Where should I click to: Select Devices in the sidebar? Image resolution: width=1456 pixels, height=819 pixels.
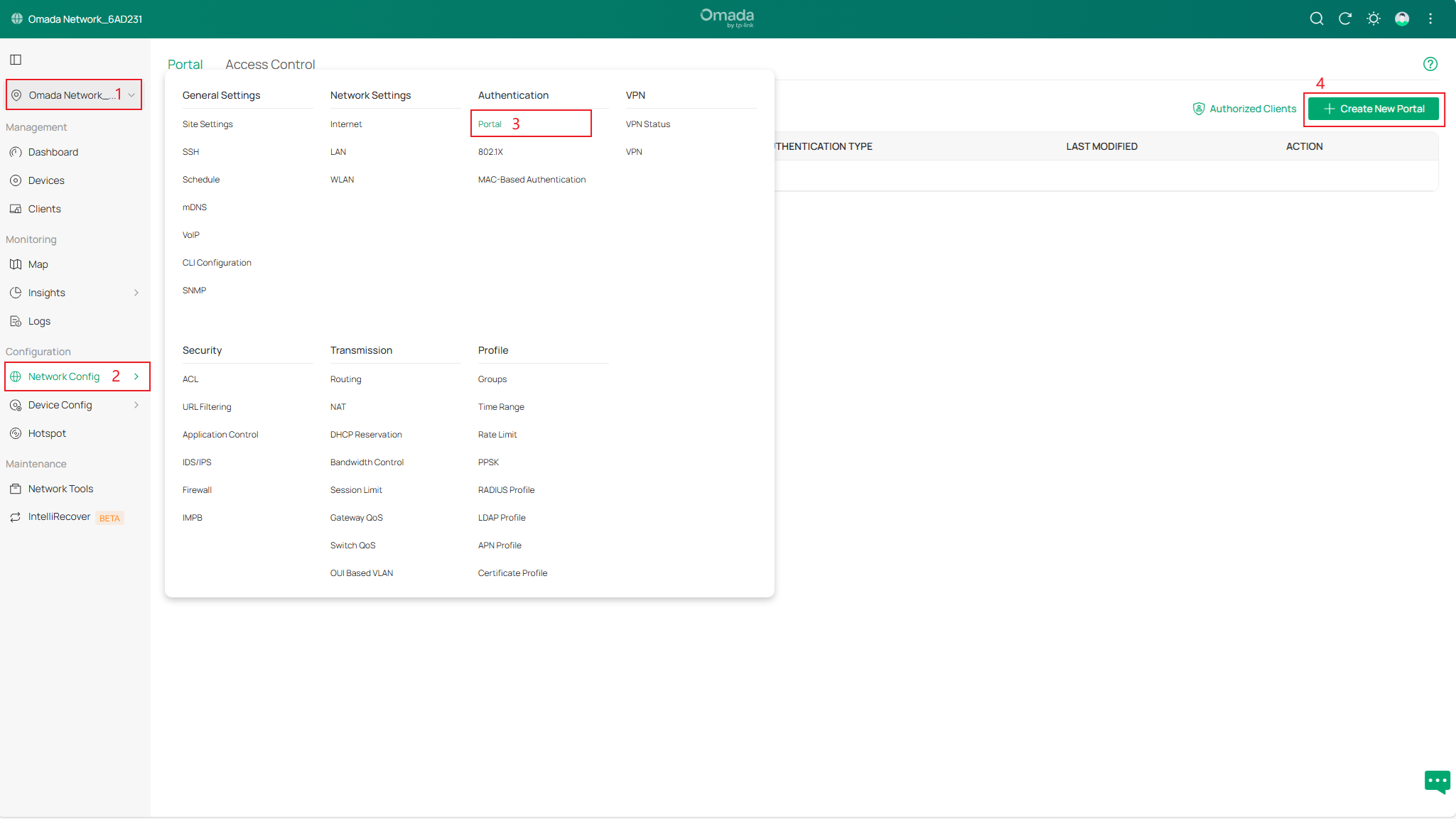coord(47,180)
